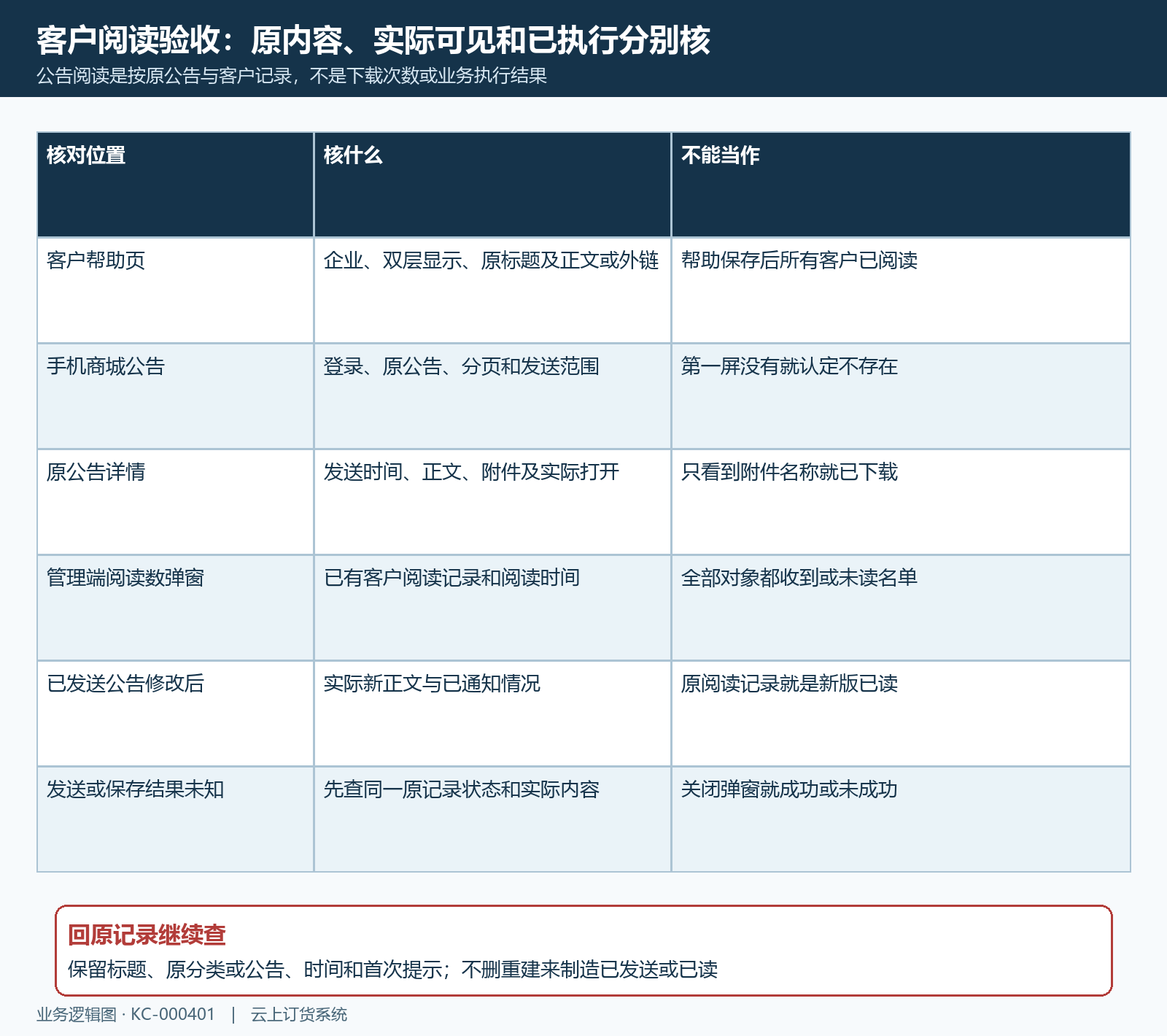
Task: Click the cell 只看到附件名称就已下载
Action: [901, 502]
